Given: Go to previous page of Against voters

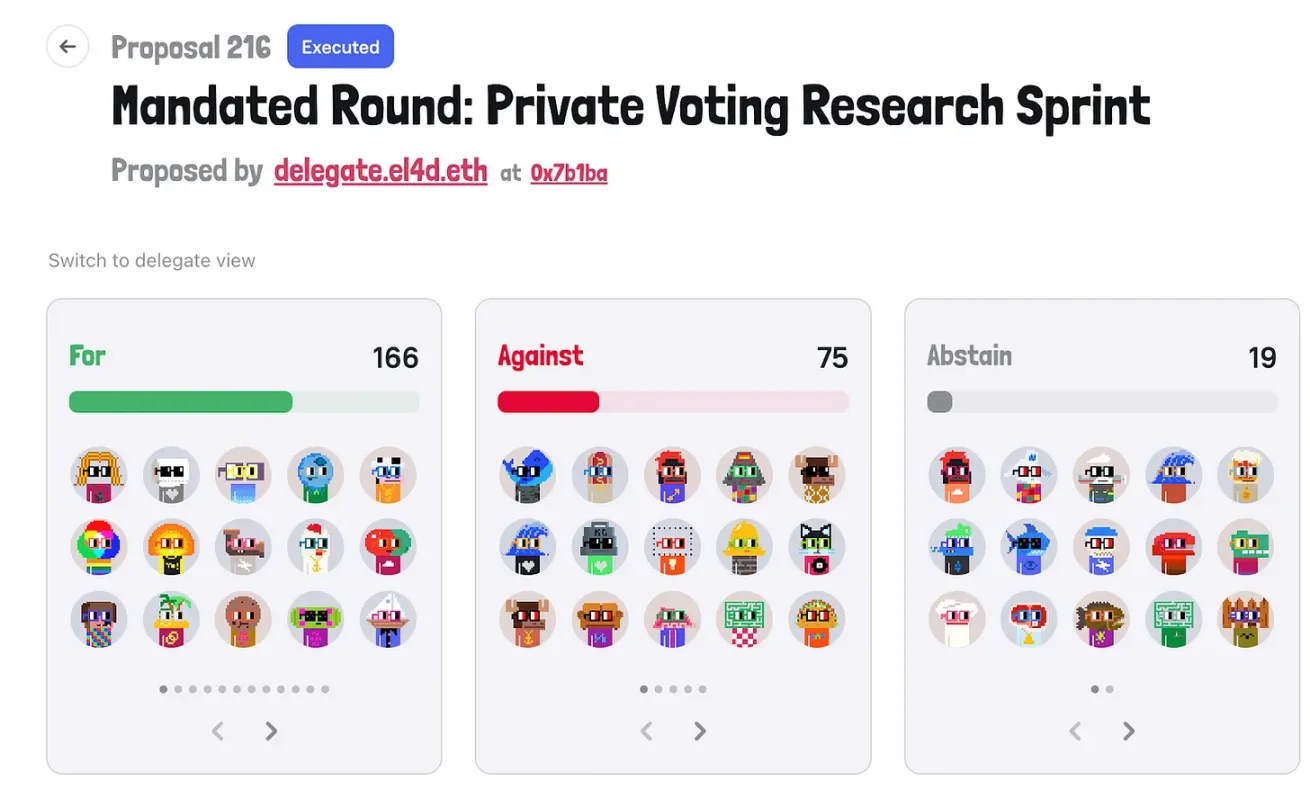Looking at the screenshot, I should [x=646, y=731].
